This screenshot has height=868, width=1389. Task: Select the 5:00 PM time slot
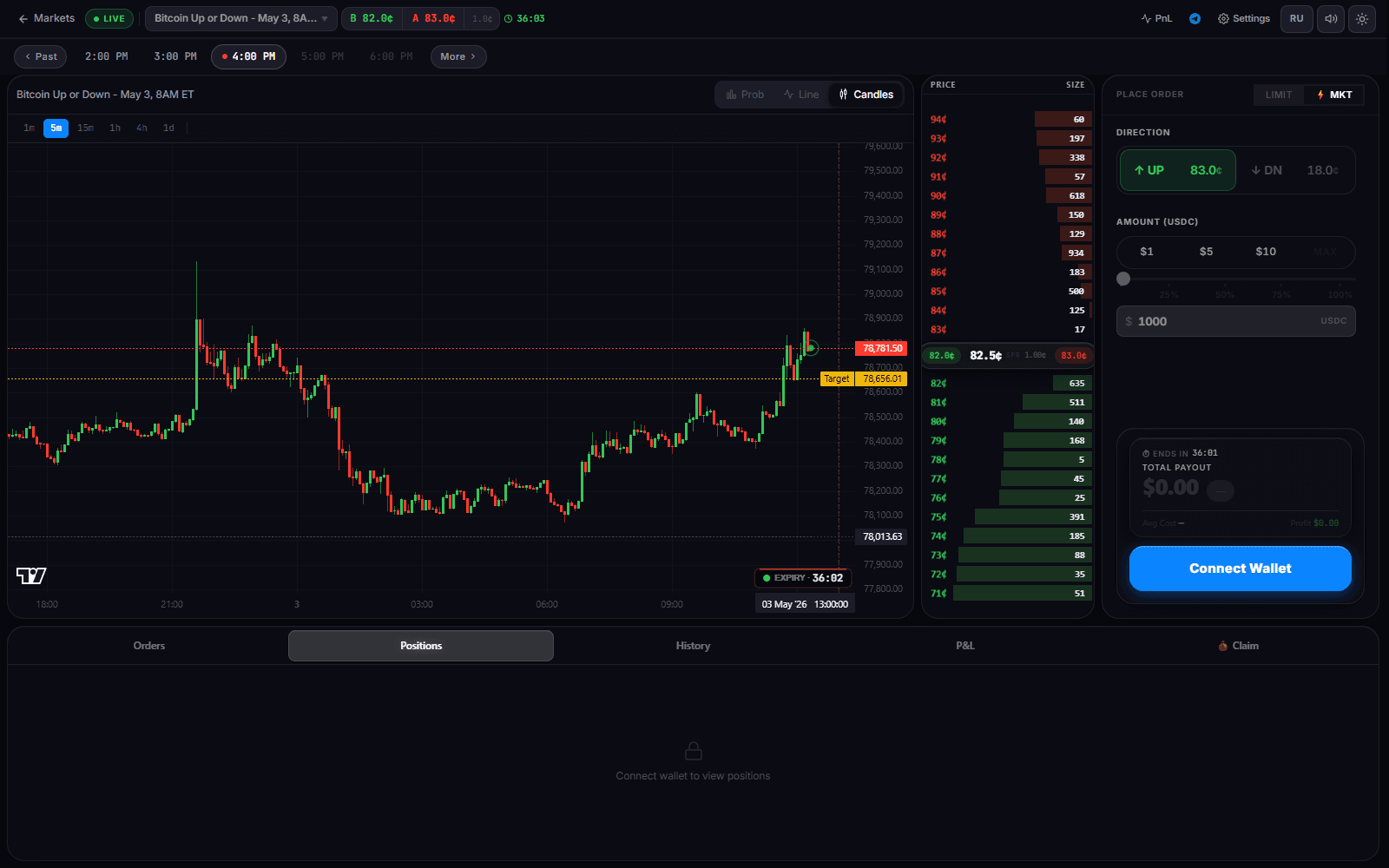tap(322, 56)
